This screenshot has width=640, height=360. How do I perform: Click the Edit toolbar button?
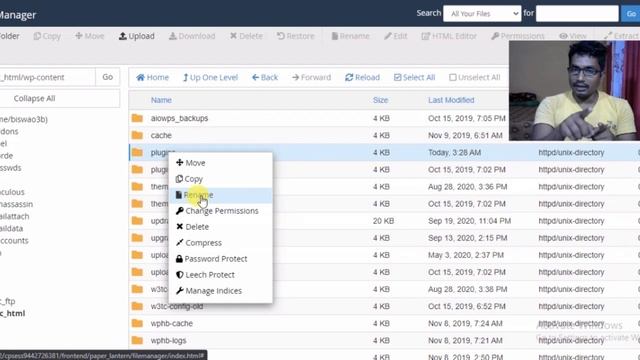[396, 36]
